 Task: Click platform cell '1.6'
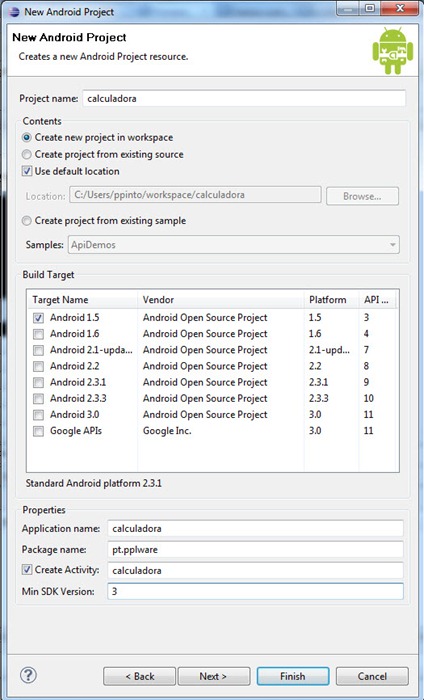315,334
